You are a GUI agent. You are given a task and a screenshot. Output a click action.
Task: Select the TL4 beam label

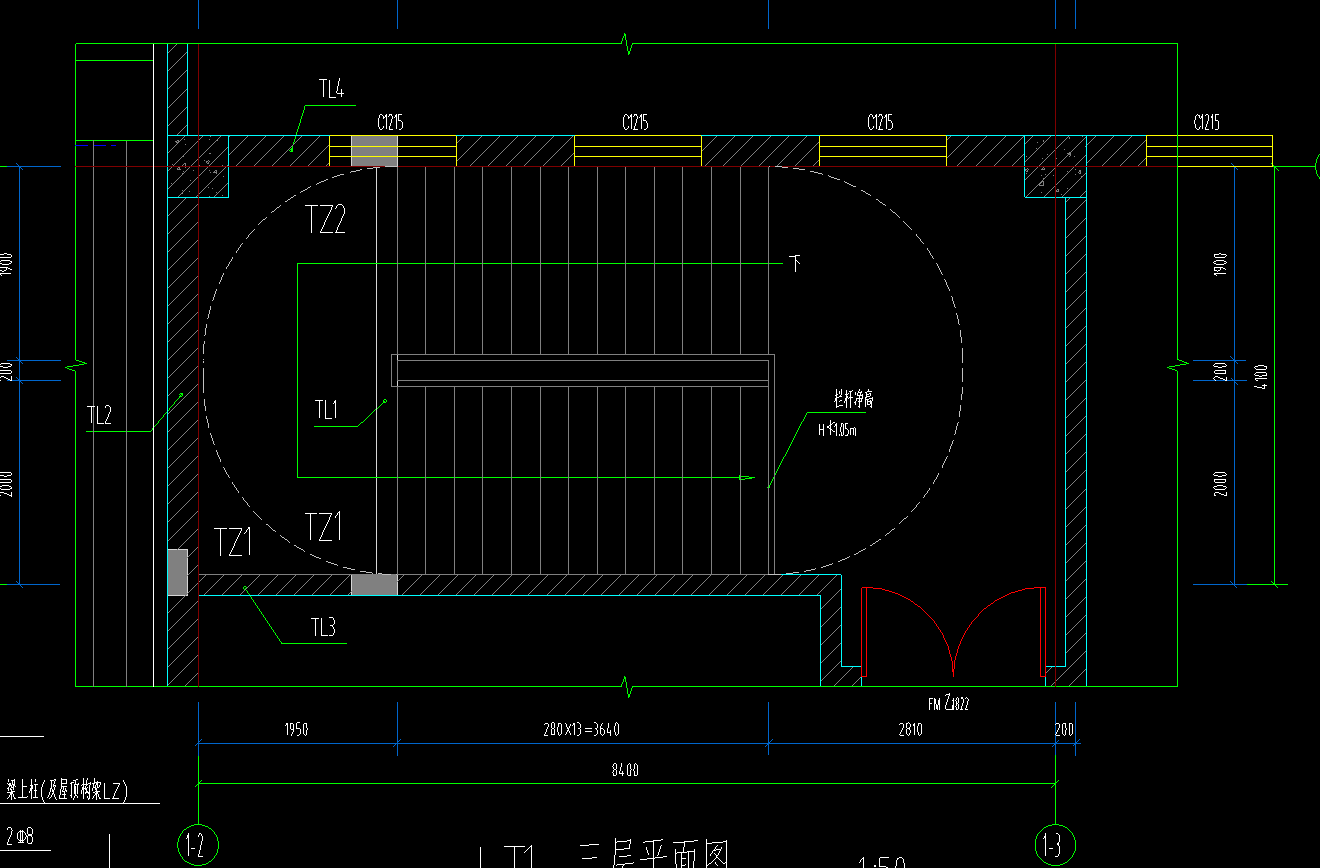click(331, 89)
